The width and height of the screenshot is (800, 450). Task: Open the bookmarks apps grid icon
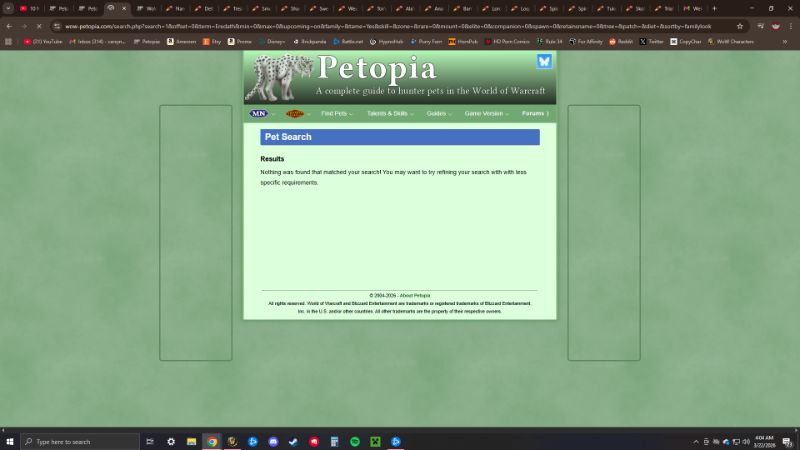[8, 42]
